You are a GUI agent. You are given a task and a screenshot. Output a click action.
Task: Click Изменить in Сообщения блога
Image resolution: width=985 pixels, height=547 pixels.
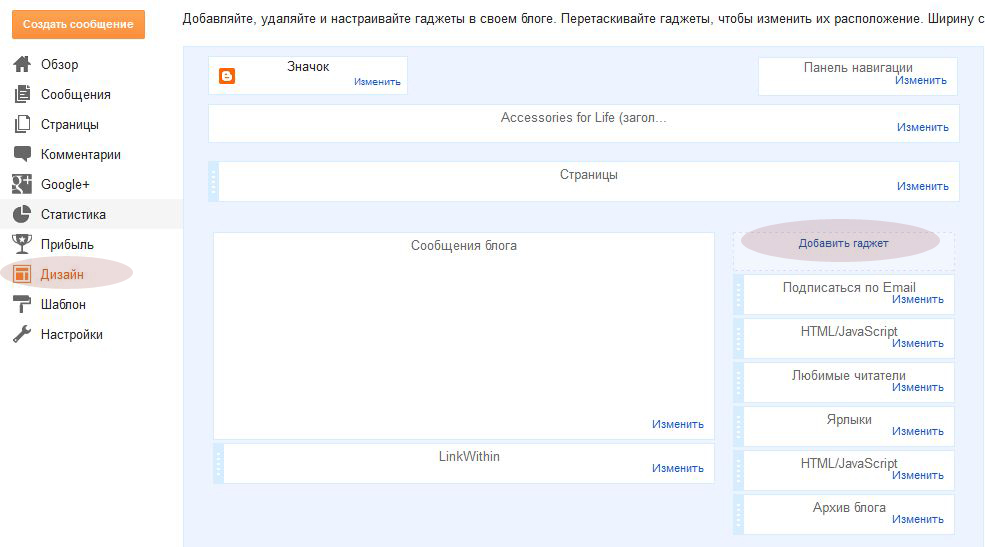(x=677, y=424)
